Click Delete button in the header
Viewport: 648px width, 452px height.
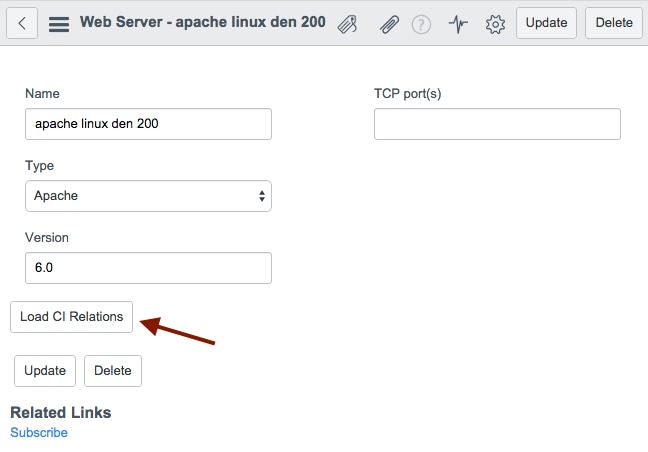614,23
